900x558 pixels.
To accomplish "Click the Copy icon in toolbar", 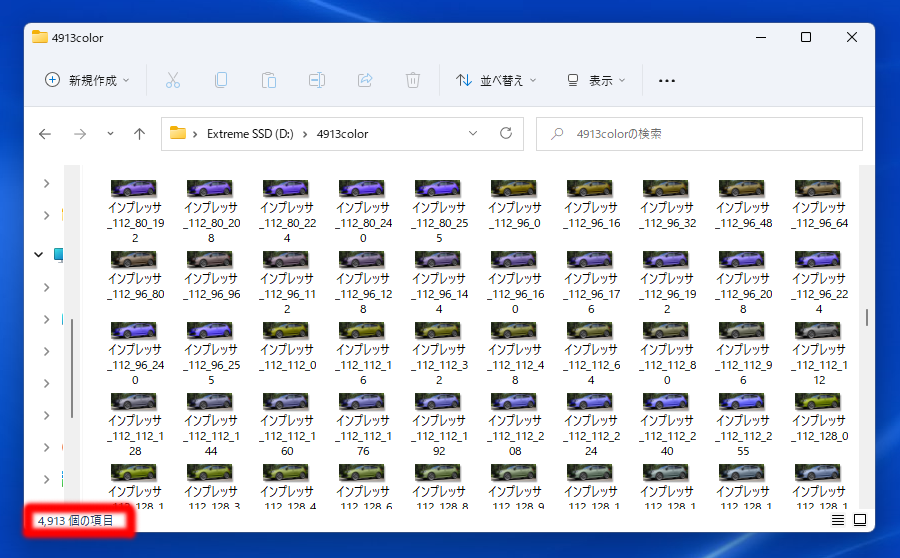I will coord(221,80).
